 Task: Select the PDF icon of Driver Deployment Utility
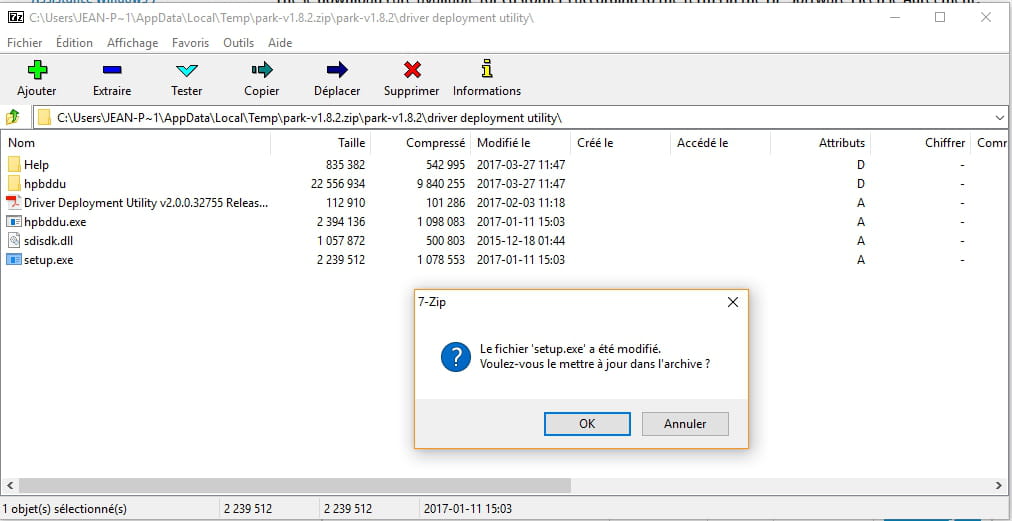coord(14,203)
